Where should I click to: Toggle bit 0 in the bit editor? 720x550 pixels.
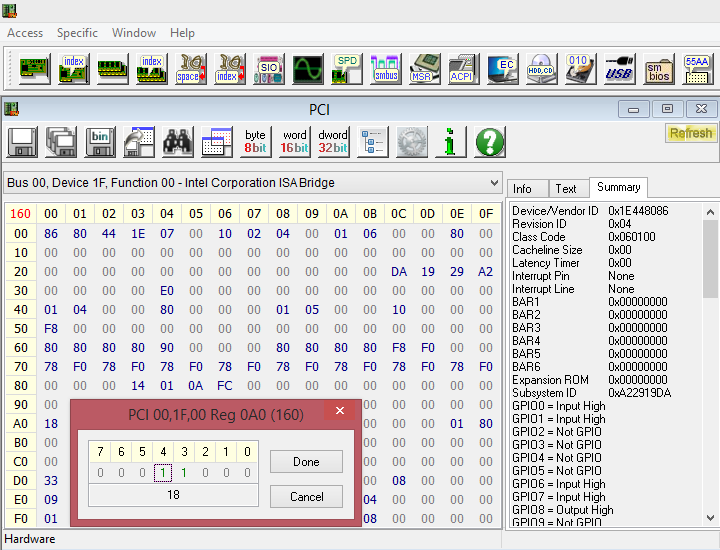(x=247, y=472)
